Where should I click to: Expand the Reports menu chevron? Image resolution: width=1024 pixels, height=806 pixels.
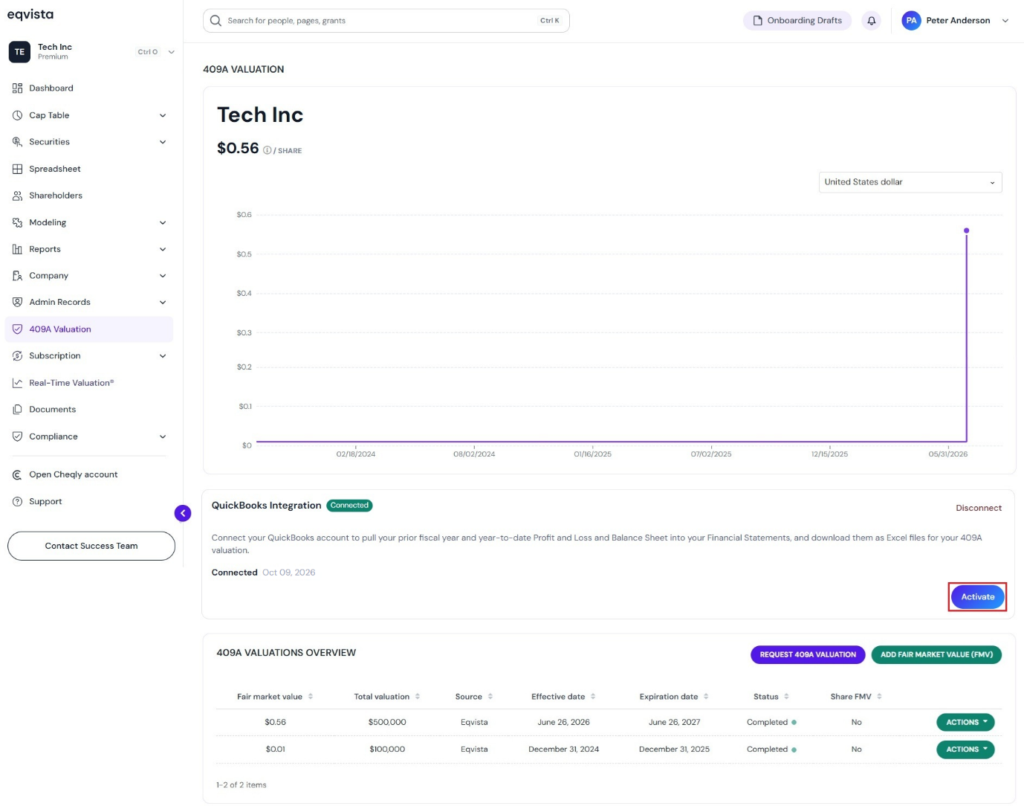click(x=163, y=250)
